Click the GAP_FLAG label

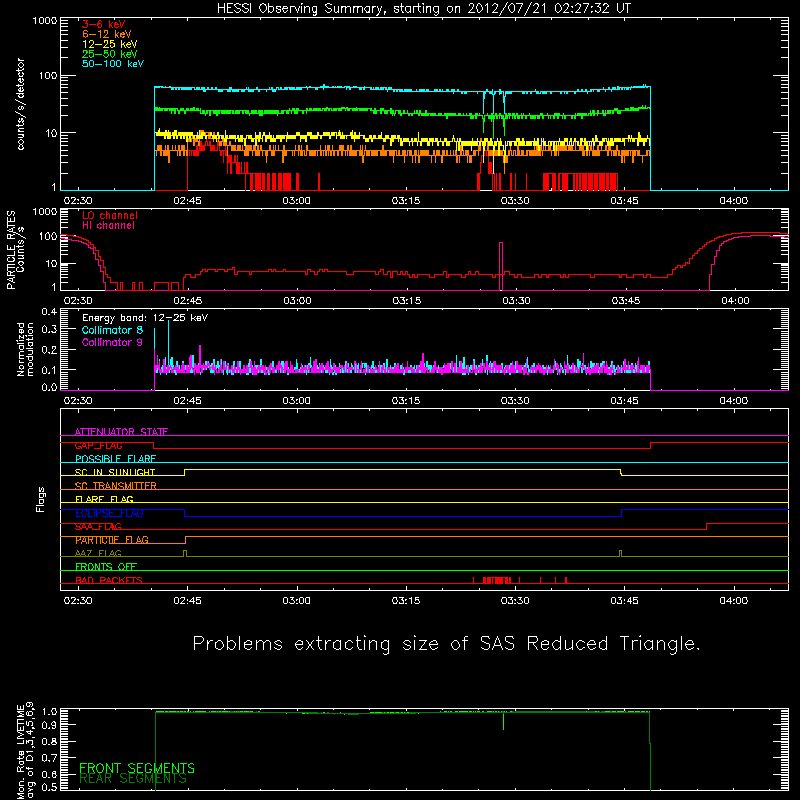(x=98, y=445)
